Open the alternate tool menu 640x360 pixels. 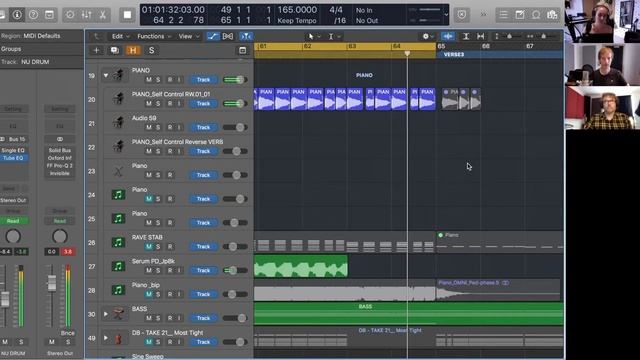[x=334, y=36]
